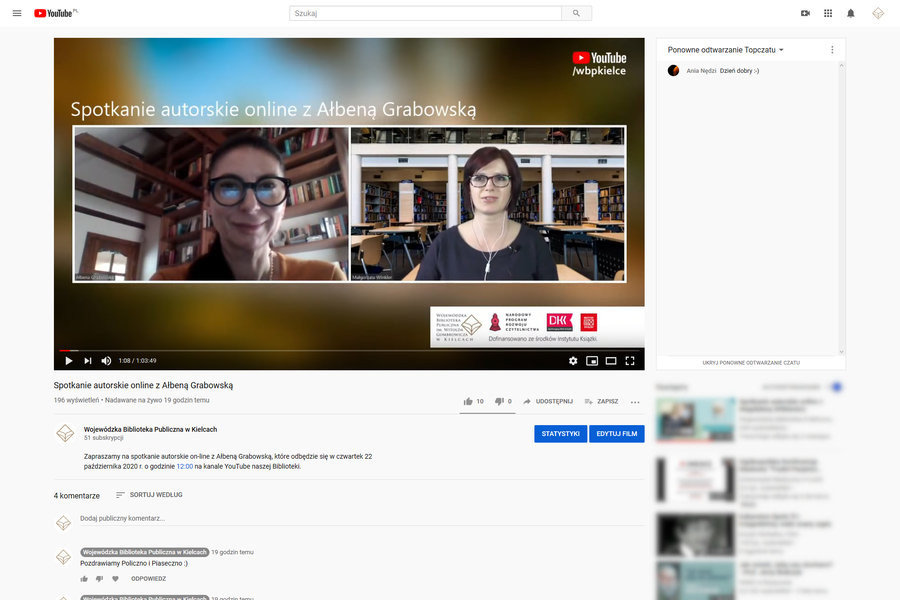
Task: Enter full screen mode
Action: tap(630, 361)
